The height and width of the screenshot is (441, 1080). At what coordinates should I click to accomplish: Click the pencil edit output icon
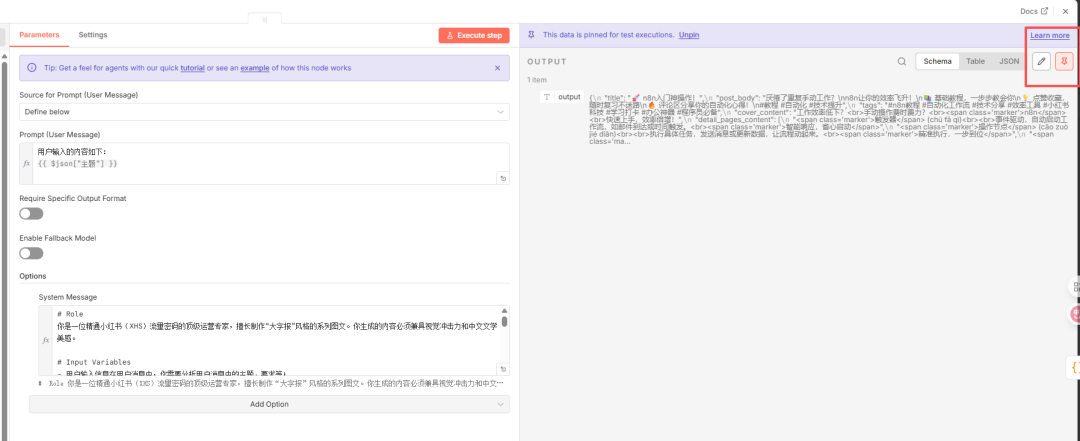tap(1041, 62)
